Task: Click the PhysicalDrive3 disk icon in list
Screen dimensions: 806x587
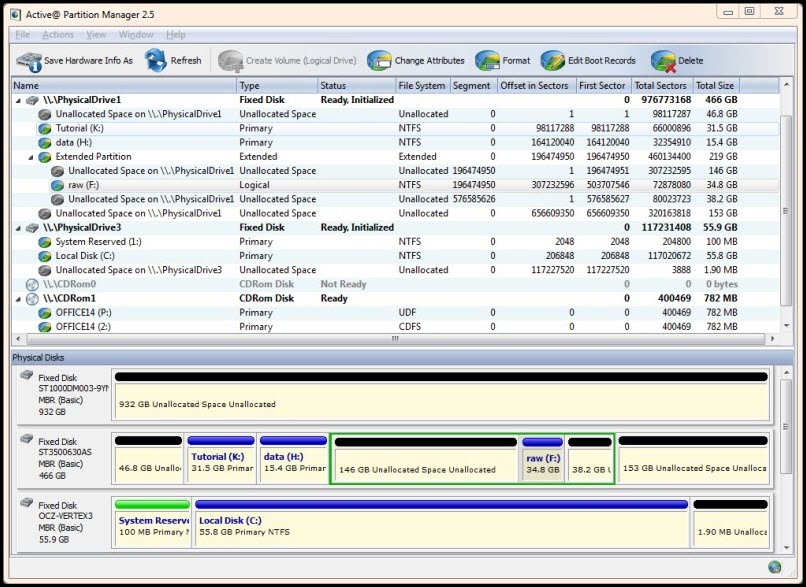Action: point(32,228)
